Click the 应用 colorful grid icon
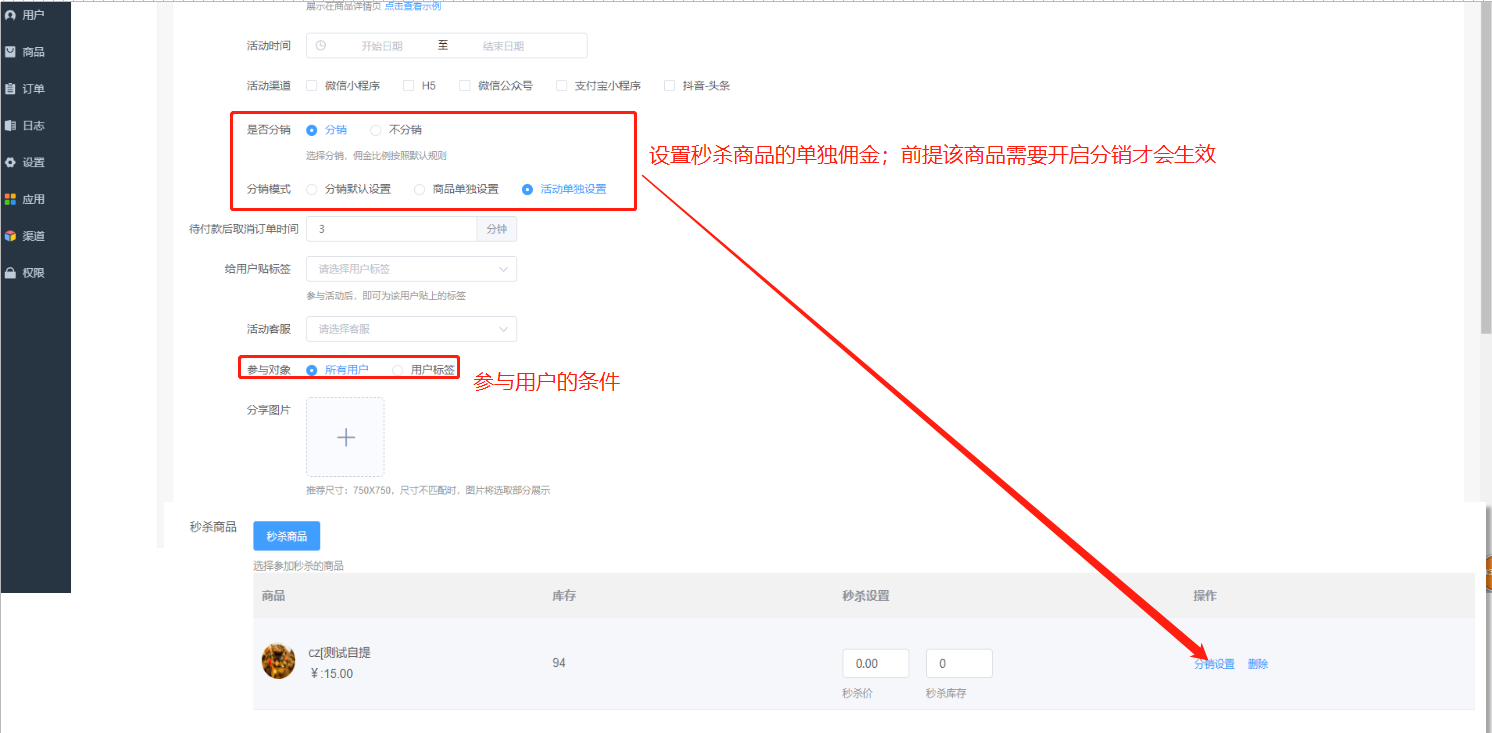This screenshot has width=1492, height=733. [x=10, y=199]
